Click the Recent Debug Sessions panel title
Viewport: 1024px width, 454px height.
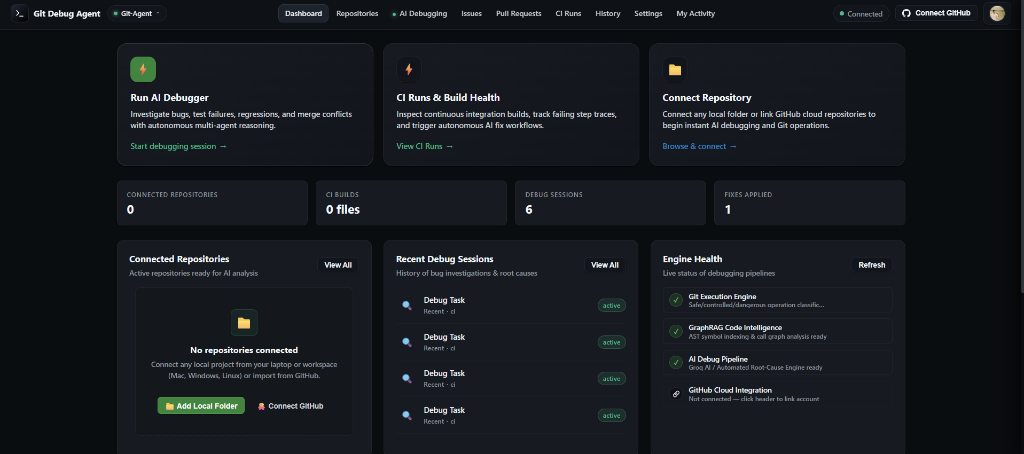tap(445, 259)
